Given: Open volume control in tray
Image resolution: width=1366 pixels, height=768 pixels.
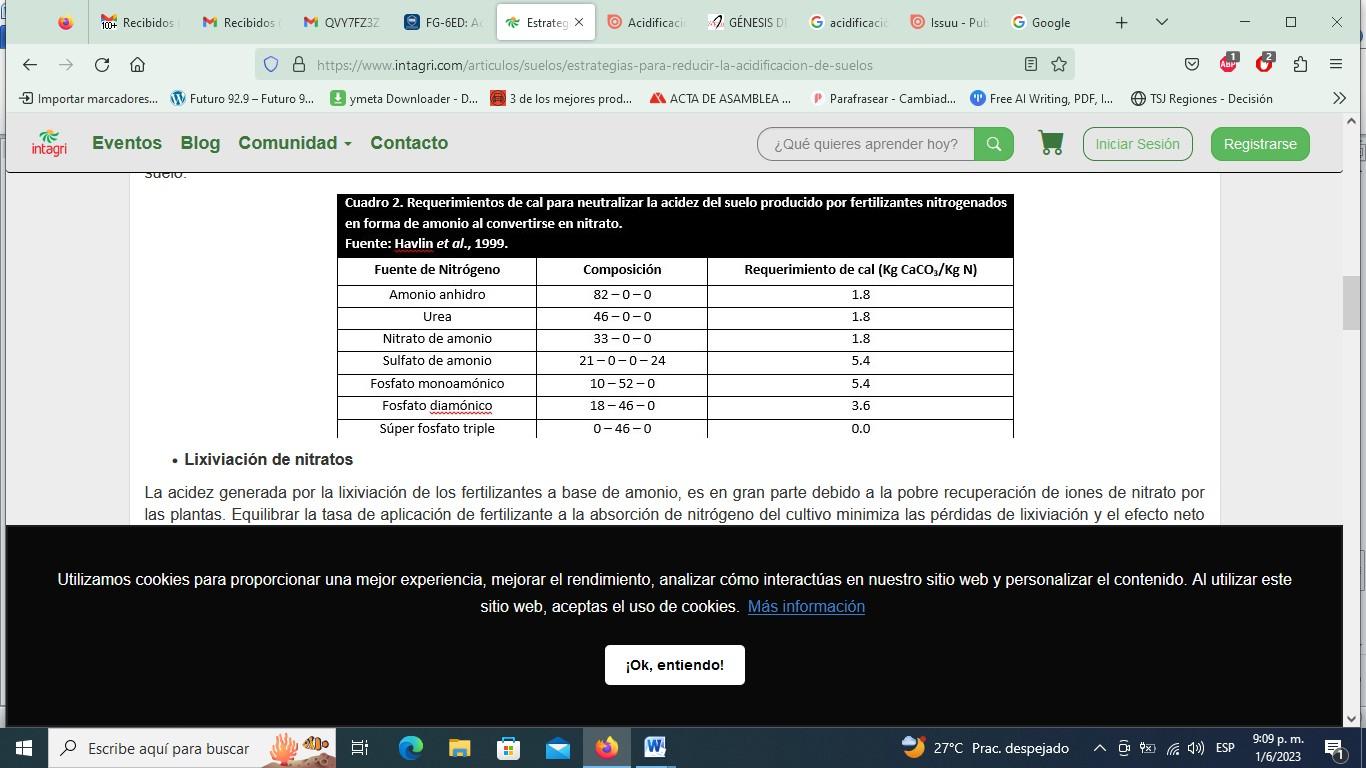Looking at the screenshot, I should tap(1196, 748).
